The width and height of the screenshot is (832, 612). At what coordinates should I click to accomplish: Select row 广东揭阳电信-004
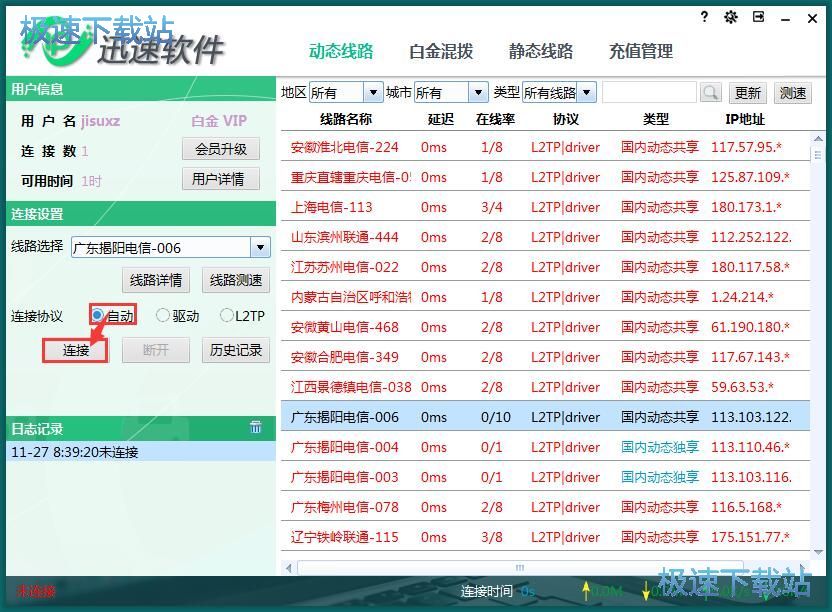pyautogui.click(x=545, y=446)
